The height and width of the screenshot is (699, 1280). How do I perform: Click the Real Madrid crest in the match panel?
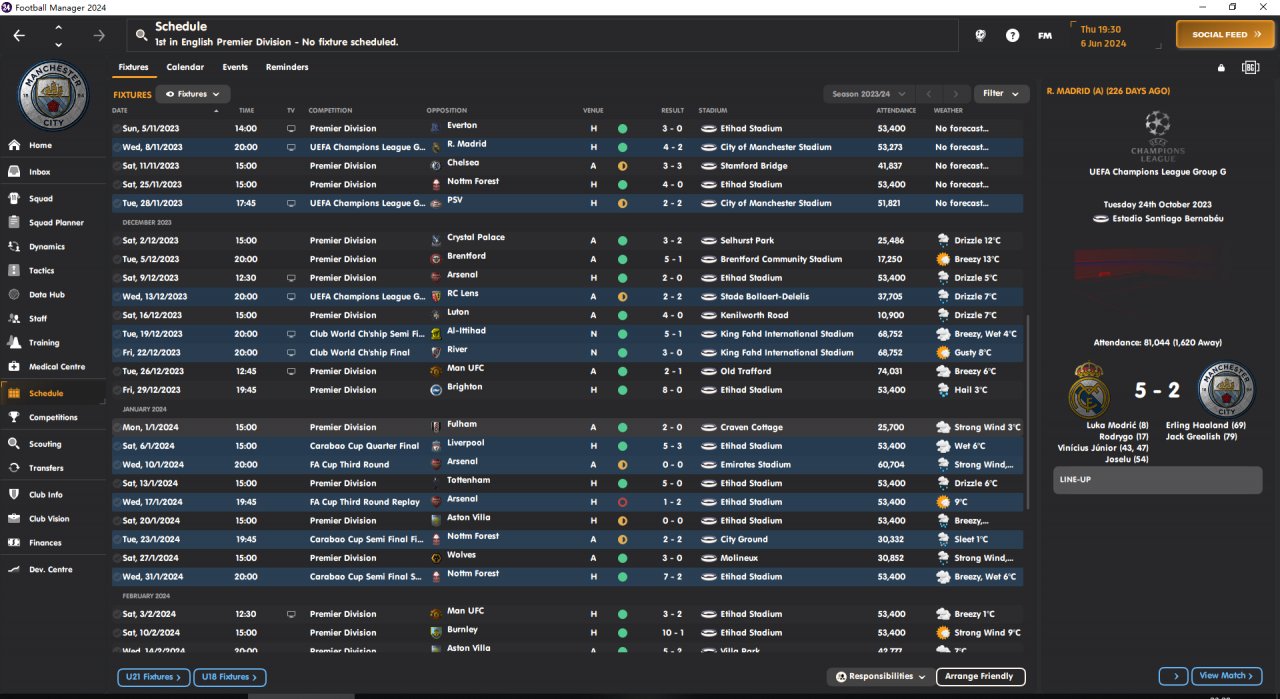[1088, 390]
